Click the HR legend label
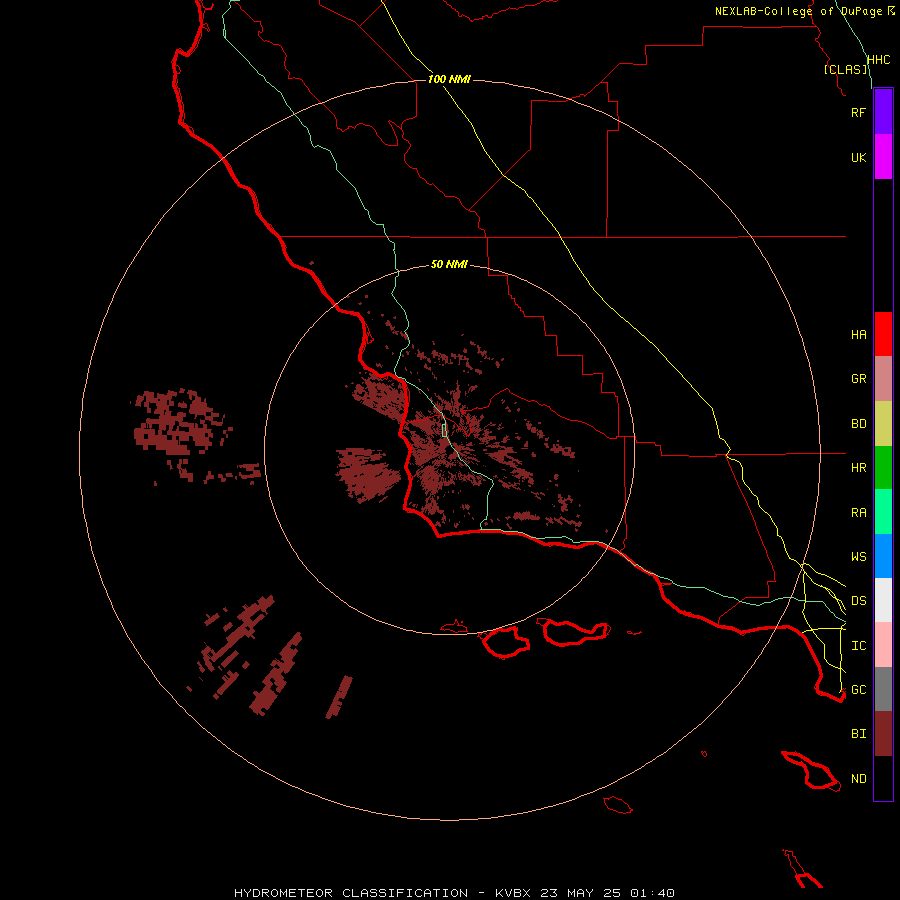 pyautogui.click(x=859, y=468)
